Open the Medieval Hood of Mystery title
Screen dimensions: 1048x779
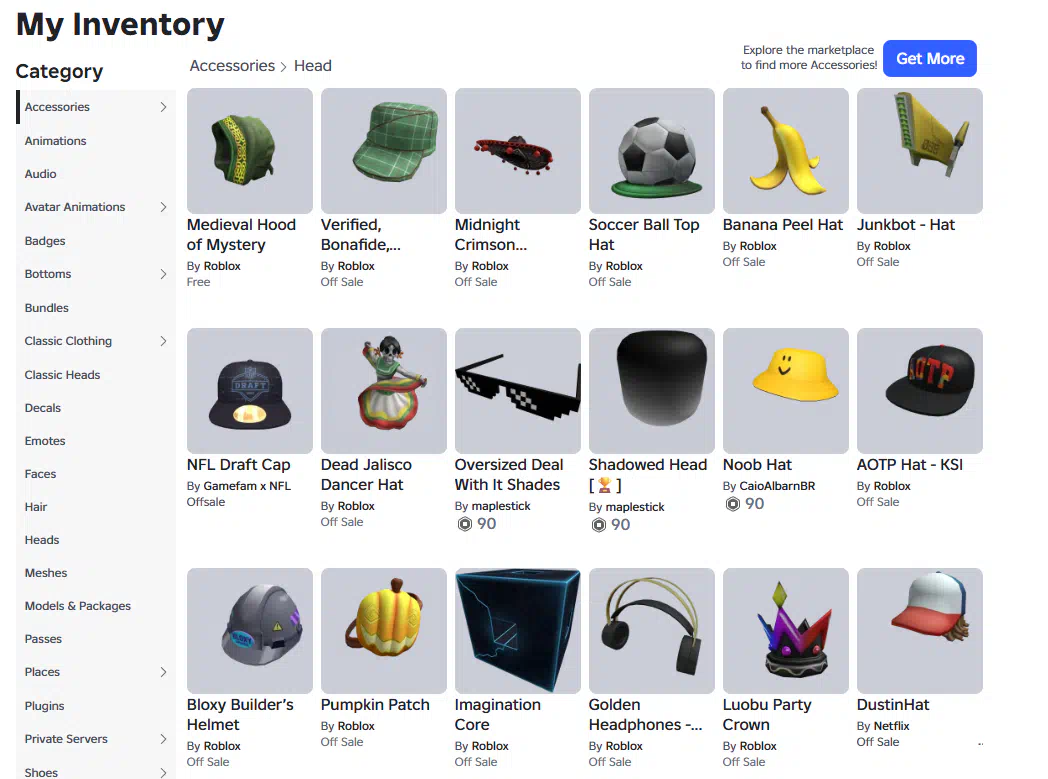point(241,235)
